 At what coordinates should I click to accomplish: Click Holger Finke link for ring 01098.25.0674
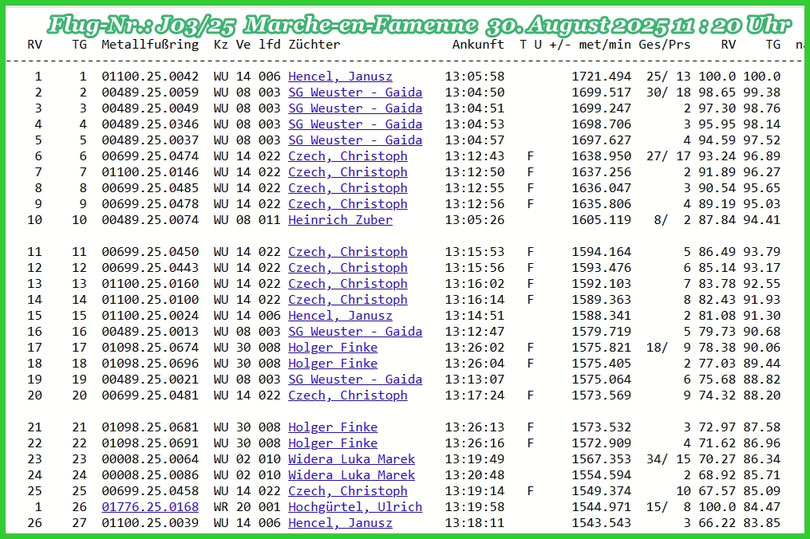click(333, 348)
